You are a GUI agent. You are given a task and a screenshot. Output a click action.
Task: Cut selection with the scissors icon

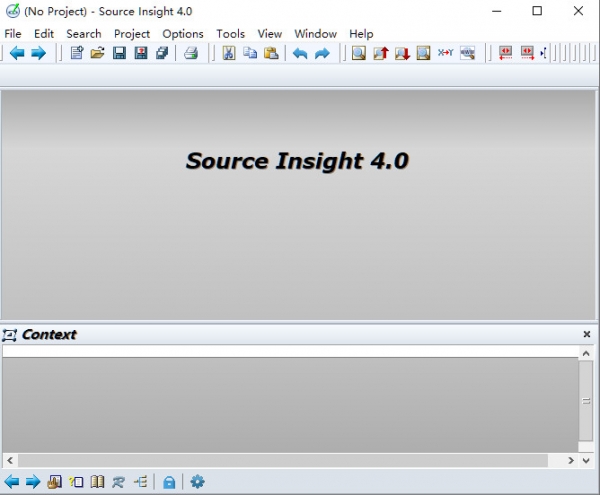pos(229,53)
